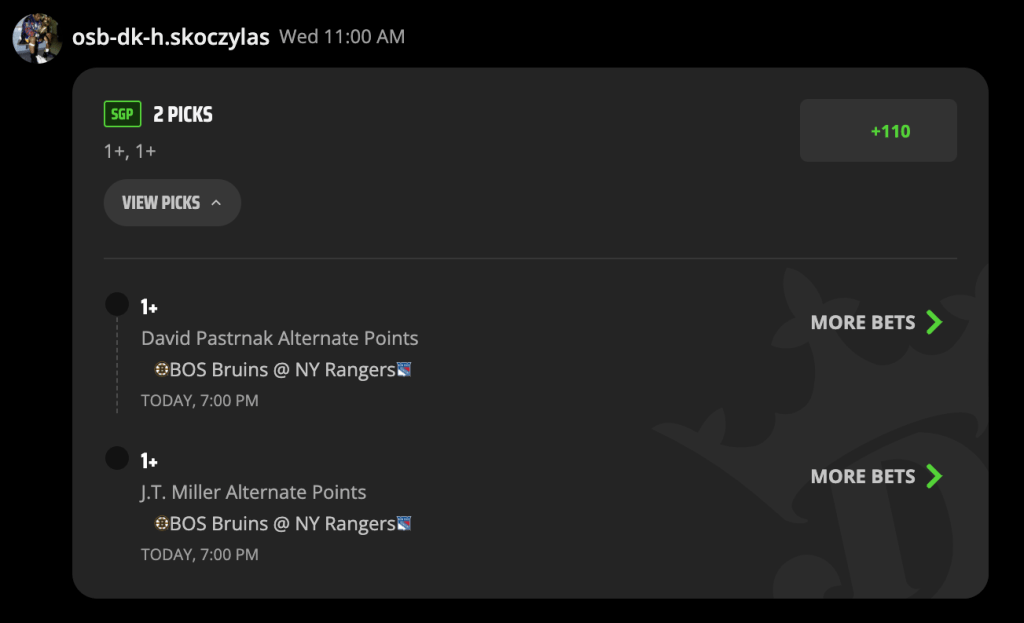This screenshot has width=1024, height=623.
Task: Click Bruins logo in Pastrnak matchup
Action: pos(161,370)
